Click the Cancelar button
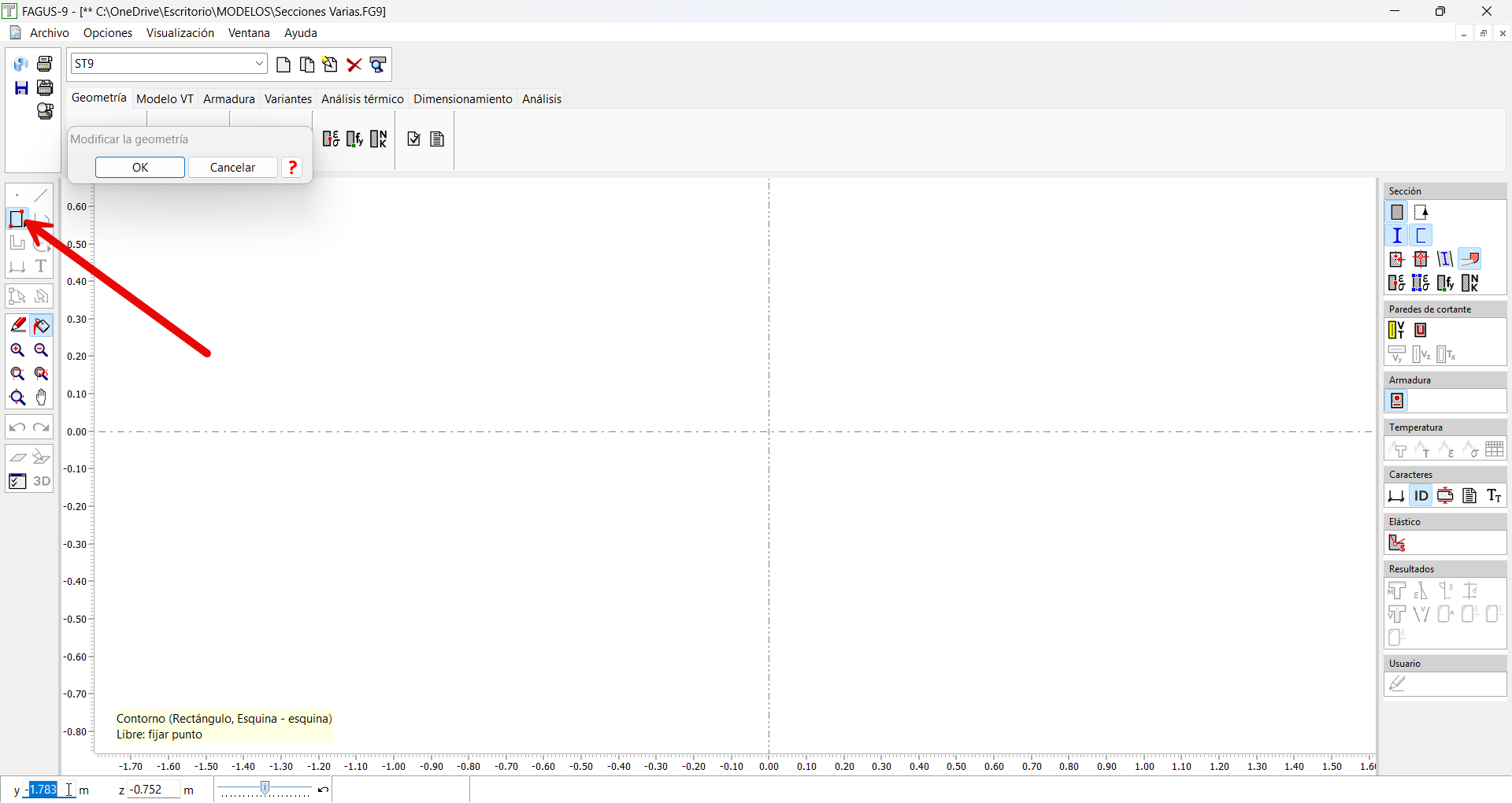The width and height of the screenshot is (1512, 803). (232, 167)
